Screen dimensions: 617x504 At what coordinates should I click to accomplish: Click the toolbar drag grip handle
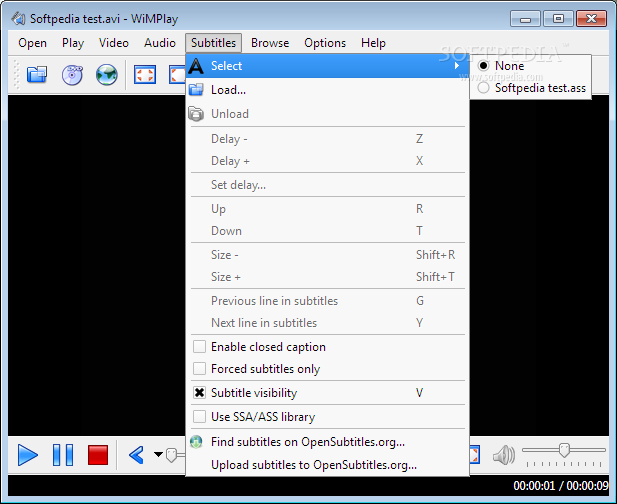(x=16, y=74)
